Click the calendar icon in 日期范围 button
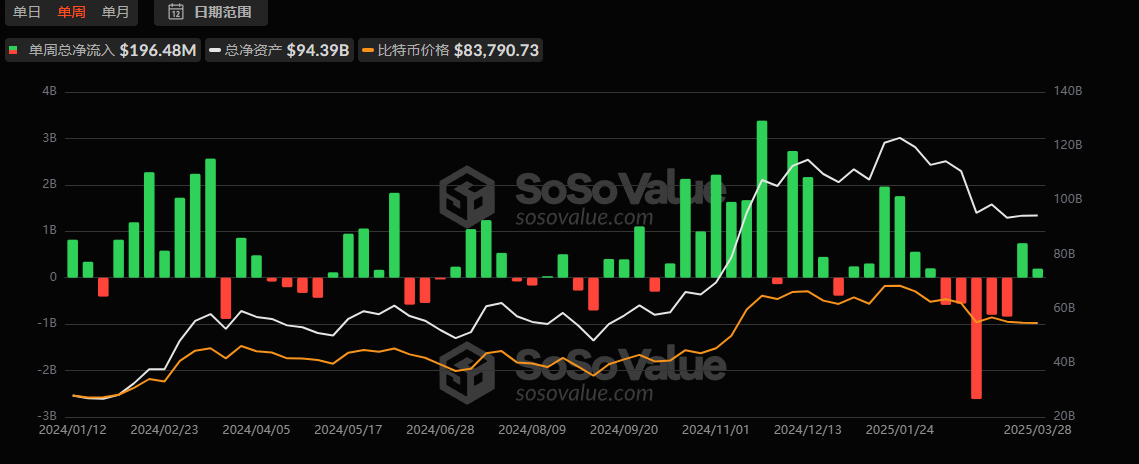The image size is (1139, 464). tap(175, 12)
